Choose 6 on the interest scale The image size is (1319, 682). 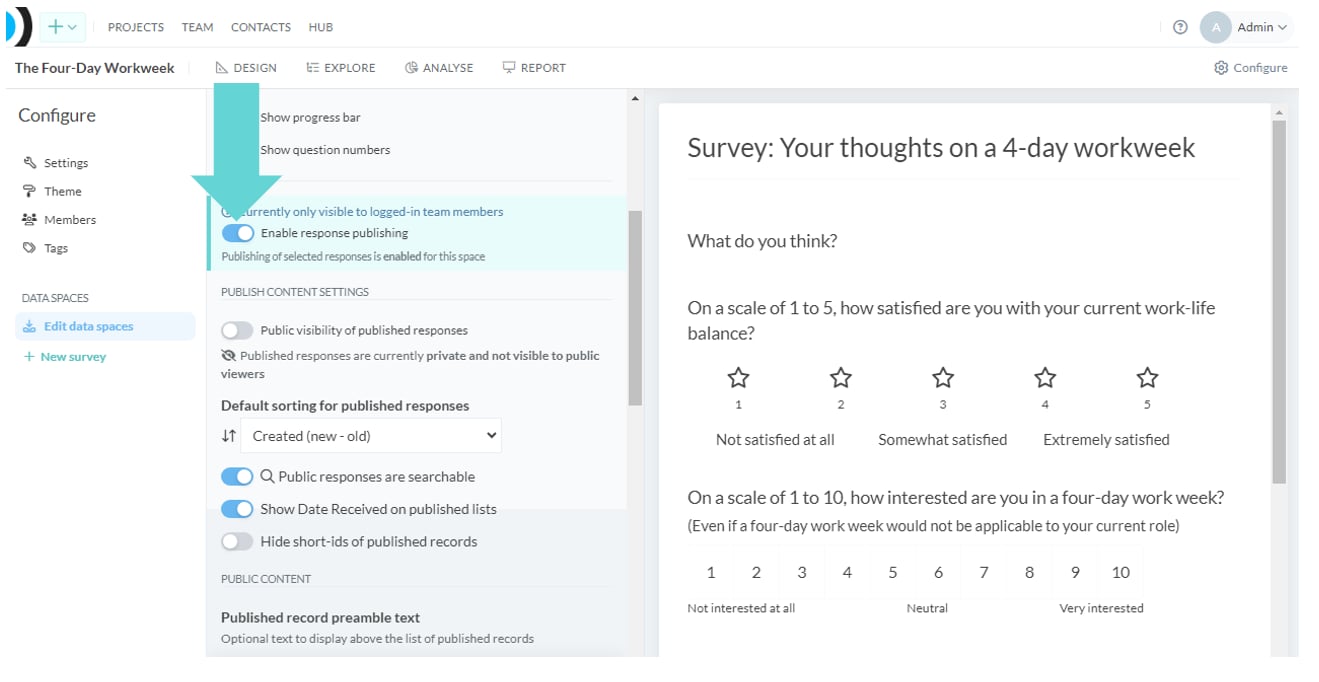point(938,572)
